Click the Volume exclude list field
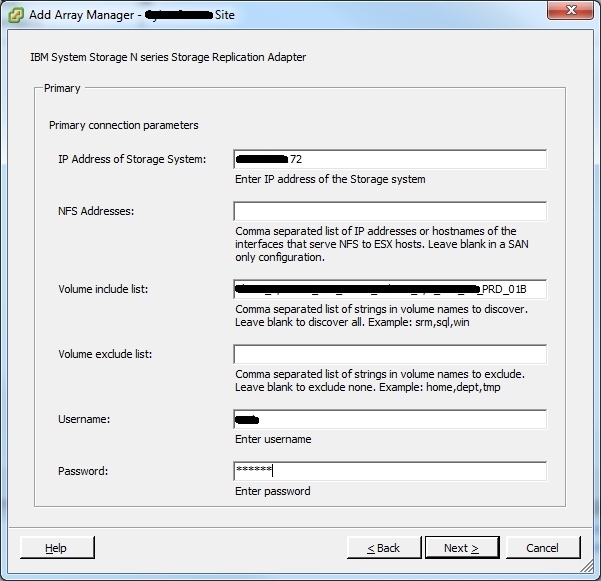 click(390, 354)
